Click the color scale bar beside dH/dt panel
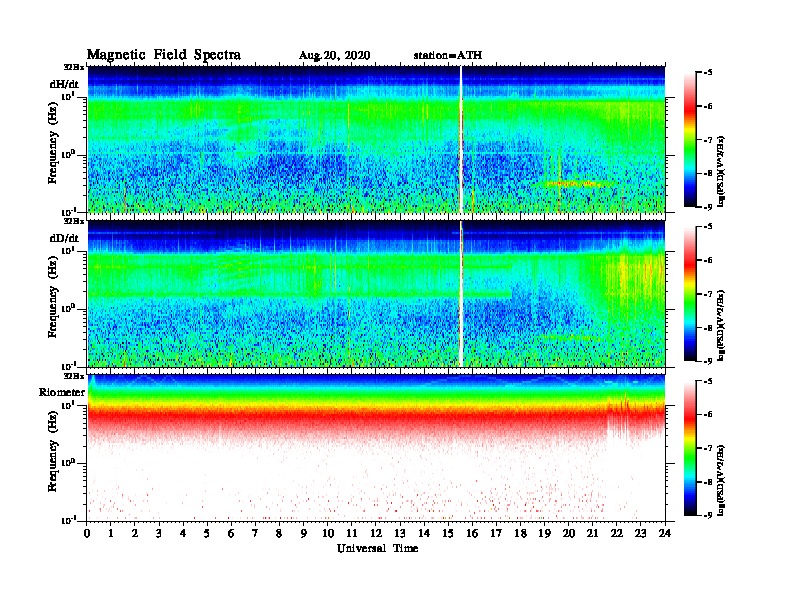Image resolution: width=792 pixels, height=612 pixels. pos(690,140)
